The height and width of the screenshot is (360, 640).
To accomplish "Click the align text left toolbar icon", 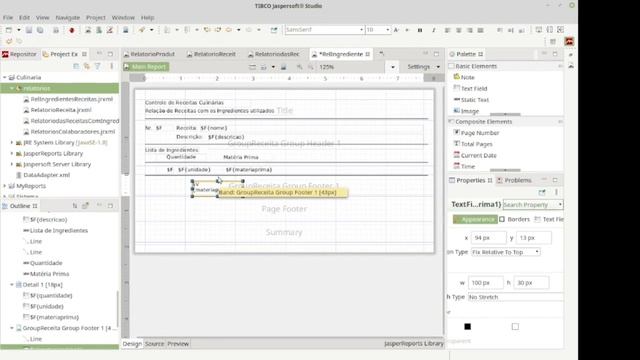I will (447, 30).
